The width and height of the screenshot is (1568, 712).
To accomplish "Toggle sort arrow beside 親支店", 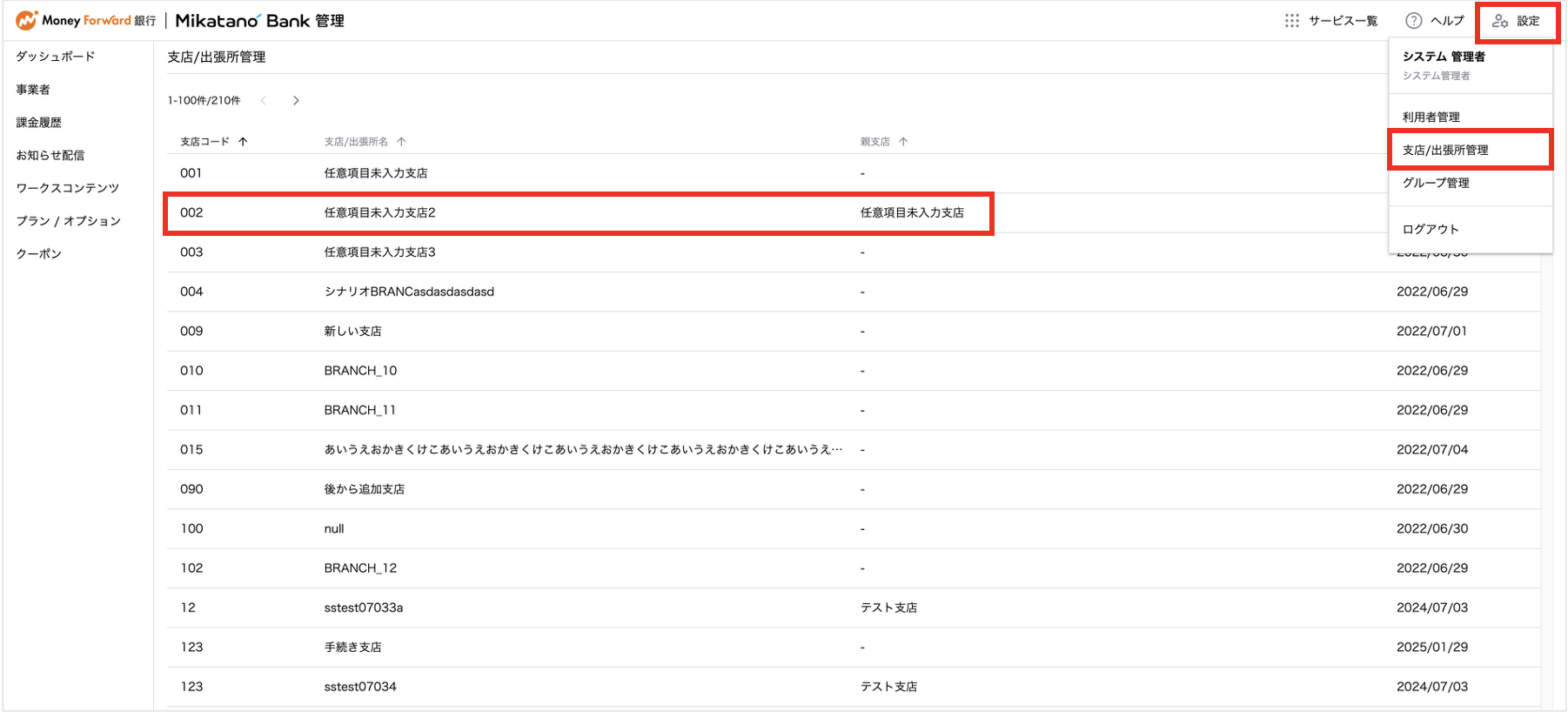I will coord(903,142).
